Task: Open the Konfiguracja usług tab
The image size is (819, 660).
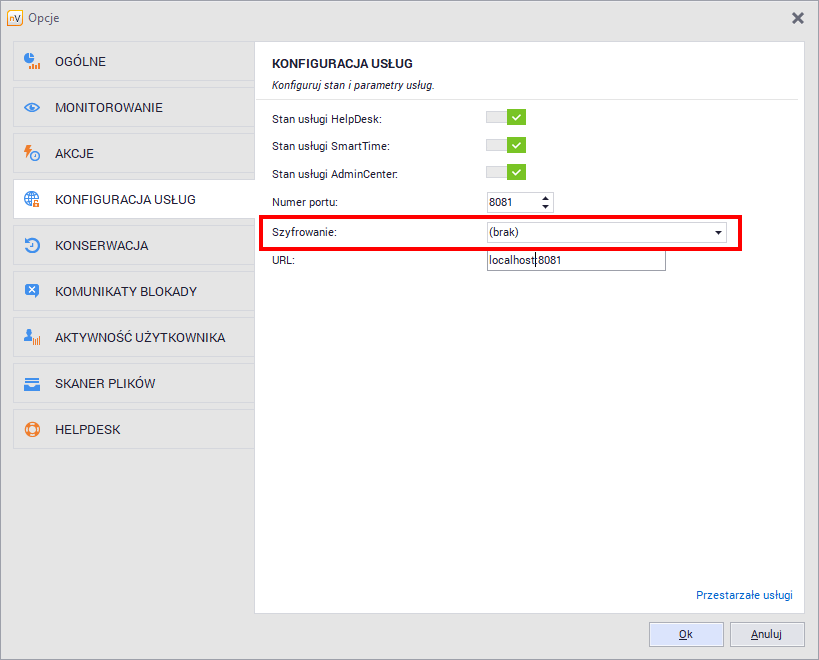Action: click(x=125, y=200)
